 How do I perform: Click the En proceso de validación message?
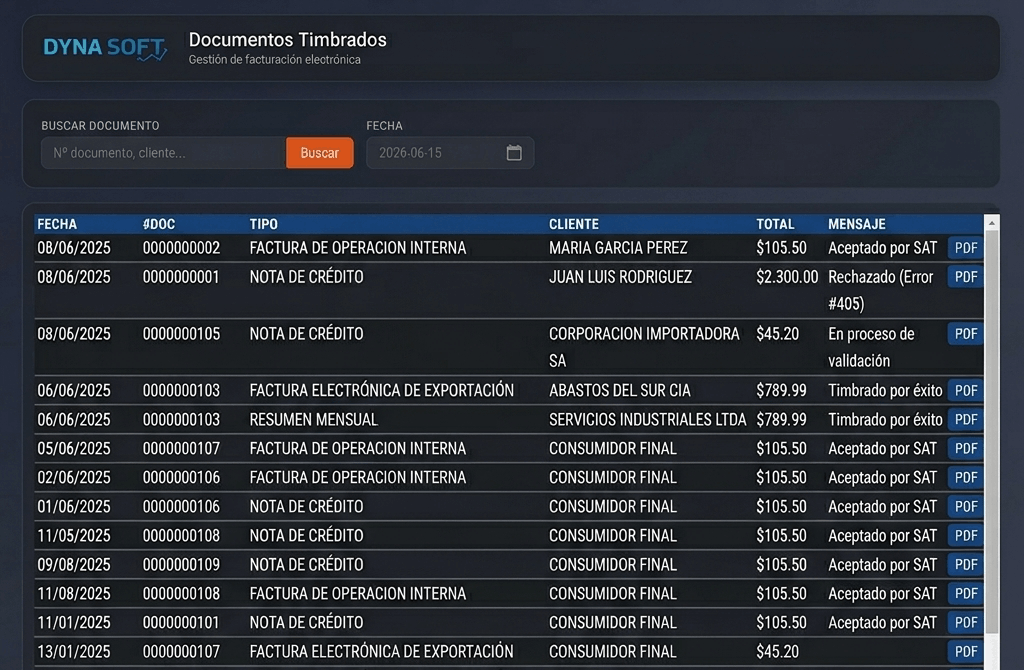pyautogui.click(x=871, y=347)
